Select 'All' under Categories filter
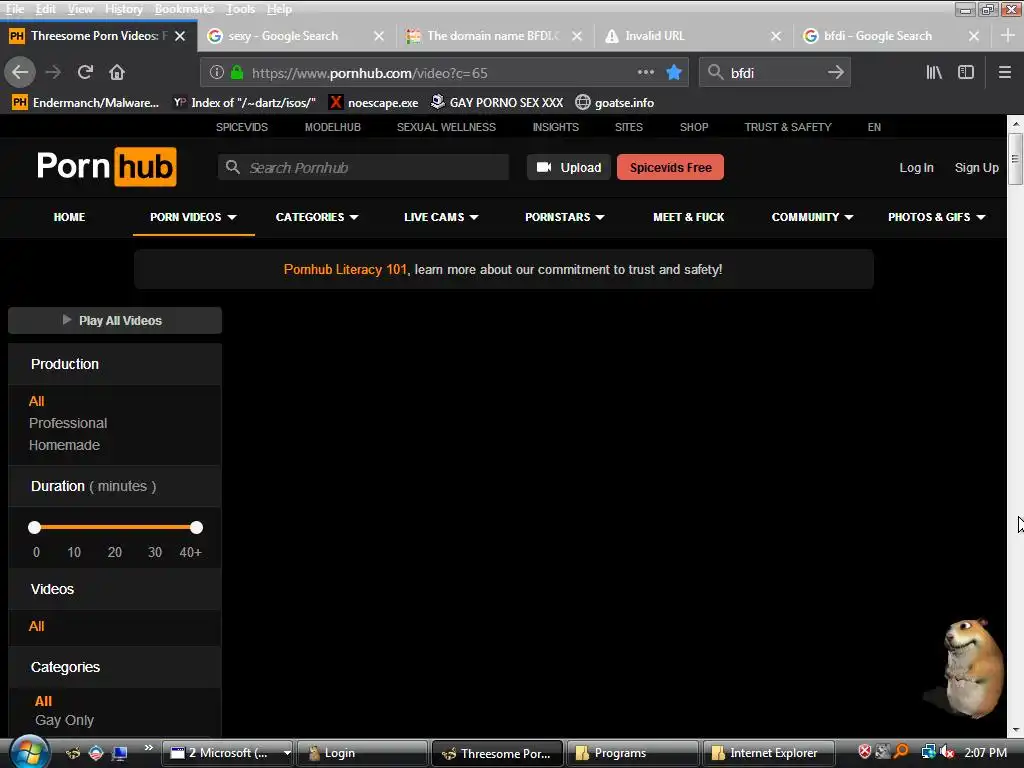1024x768 pixels. (43, 701)
